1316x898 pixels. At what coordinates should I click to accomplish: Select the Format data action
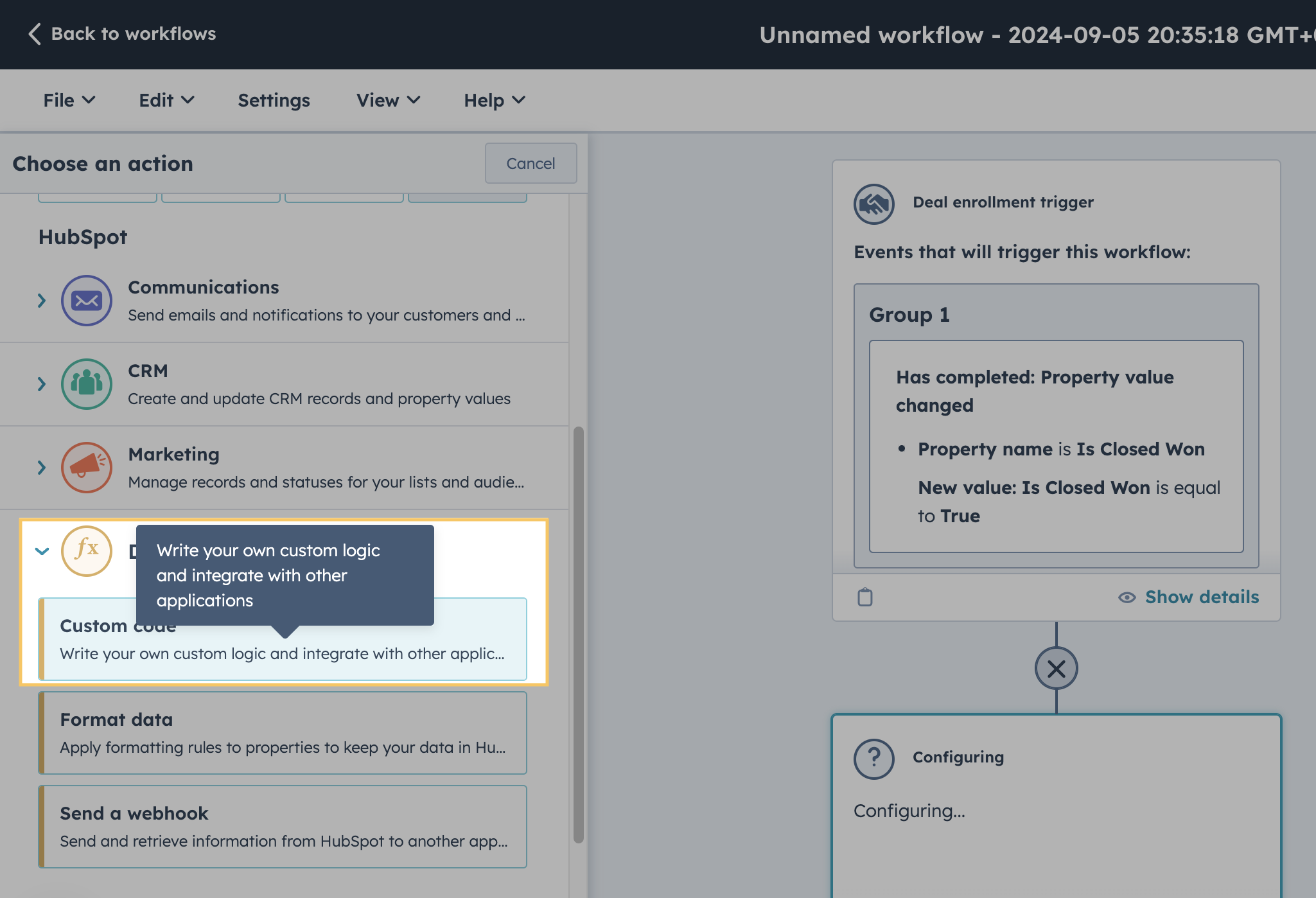click(283, 733)
